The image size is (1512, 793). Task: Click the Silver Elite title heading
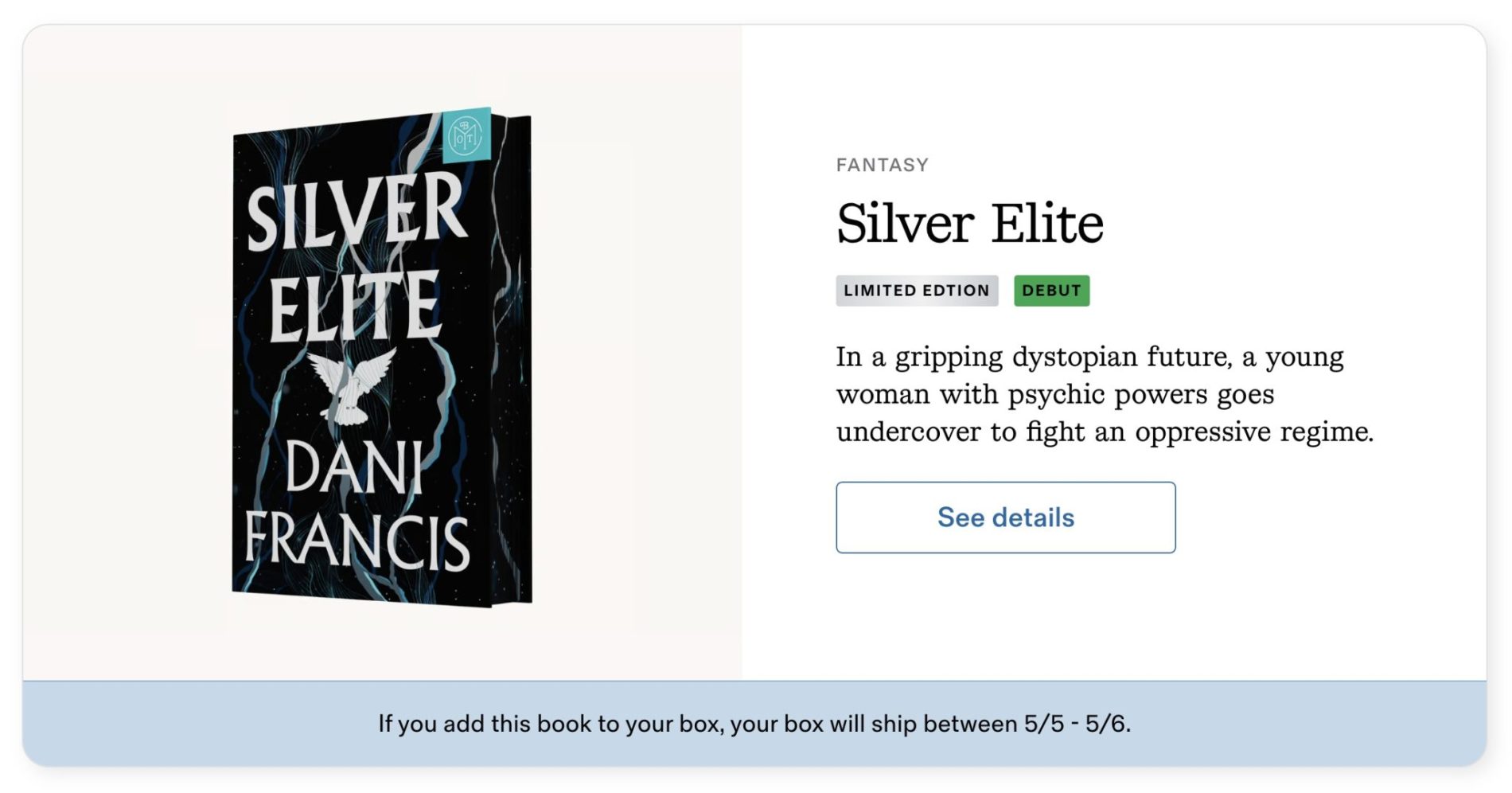(969, 223)
